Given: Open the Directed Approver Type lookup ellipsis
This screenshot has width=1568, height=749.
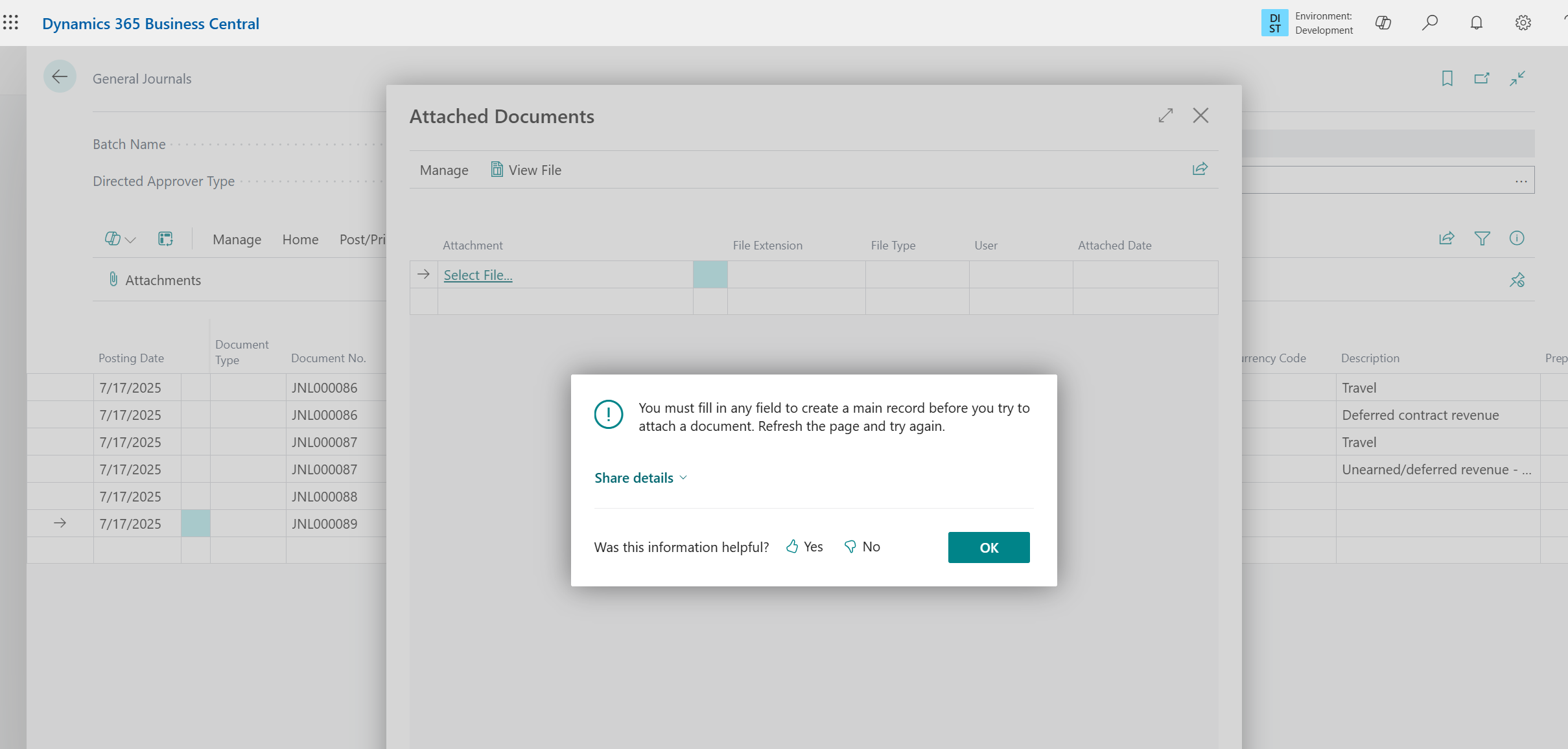Looking at the screenshot, I should (1521, 181).
